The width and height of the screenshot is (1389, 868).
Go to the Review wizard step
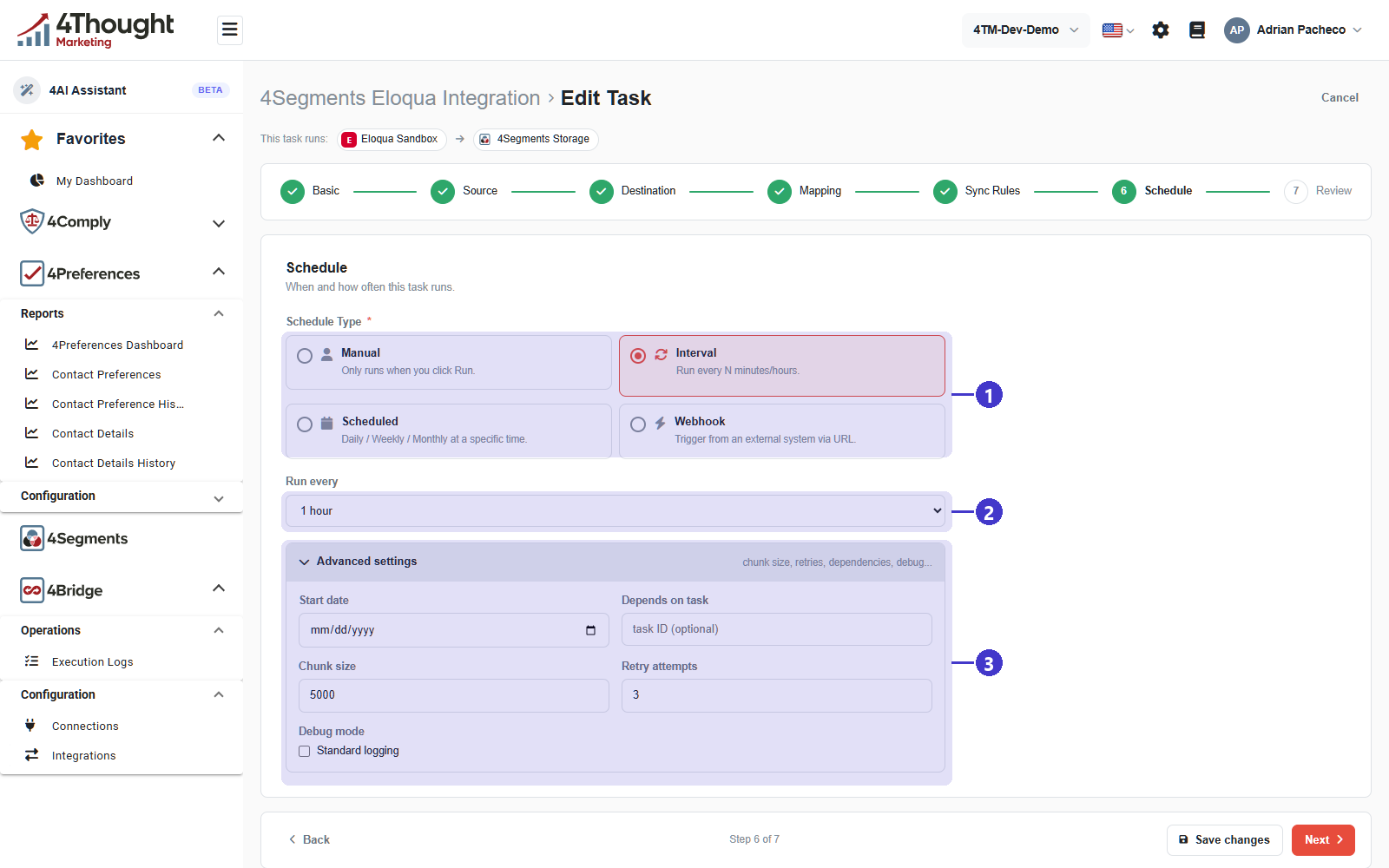1318,191
